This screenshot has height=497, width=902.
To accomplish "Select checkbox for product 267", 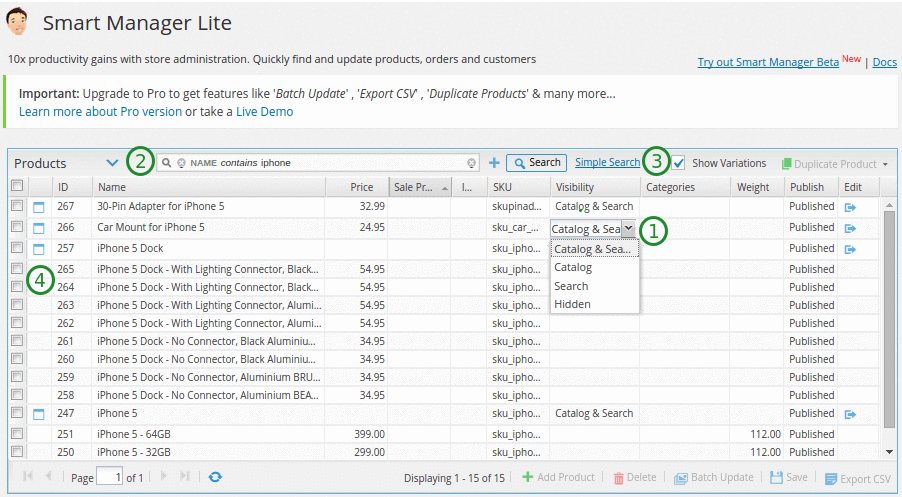I will tap(17, 205).
